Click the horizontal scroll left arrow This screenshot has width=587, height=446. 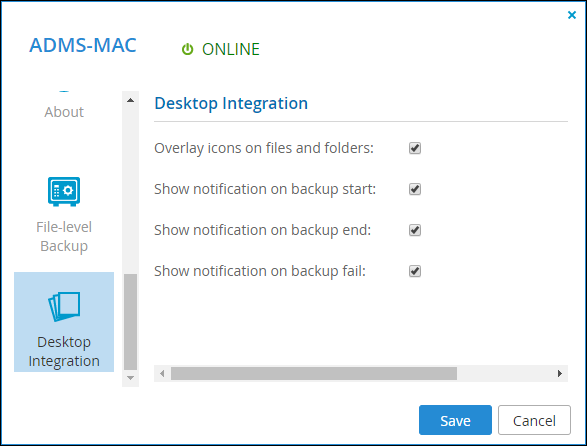click(162, 373)
